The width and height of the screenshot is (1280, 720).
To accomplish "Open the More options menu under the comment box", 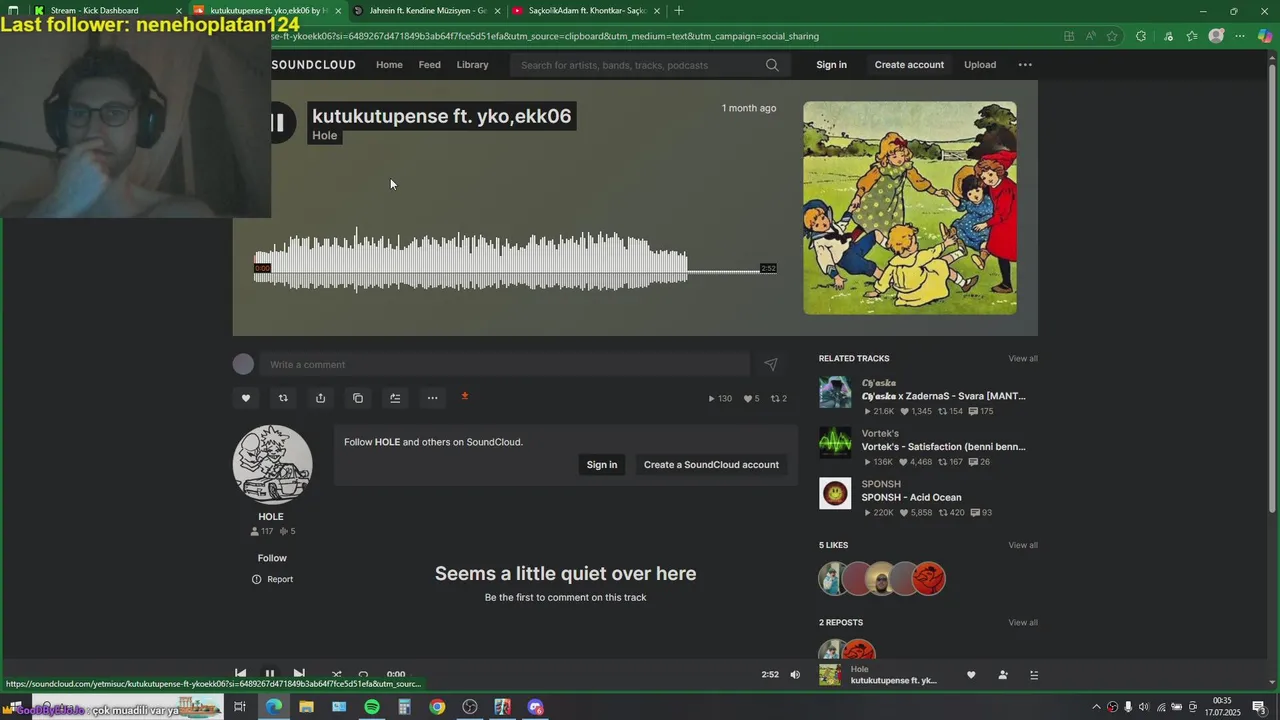I will pyautogui.click(x=432, y=398).
